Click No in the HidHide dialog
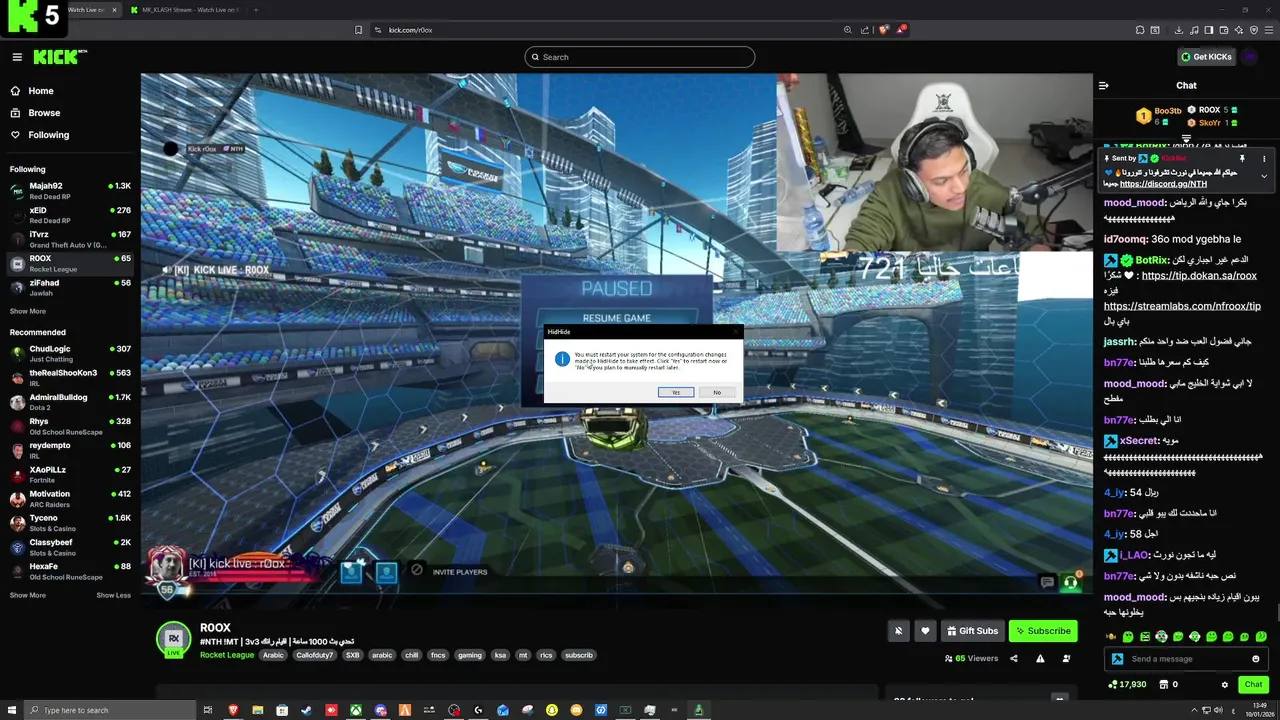This screenshot has width=1280, height=720. tap(717, 392)
